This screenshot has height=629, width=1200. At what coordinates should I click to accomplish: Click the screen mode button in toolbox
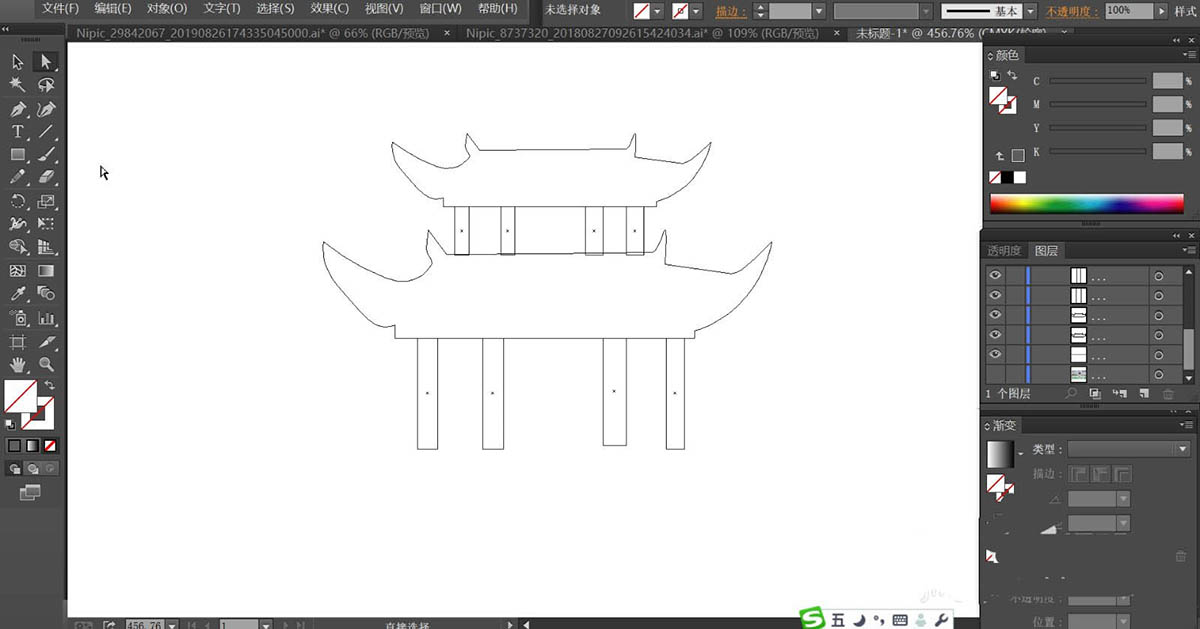click(x=30, y=492)
